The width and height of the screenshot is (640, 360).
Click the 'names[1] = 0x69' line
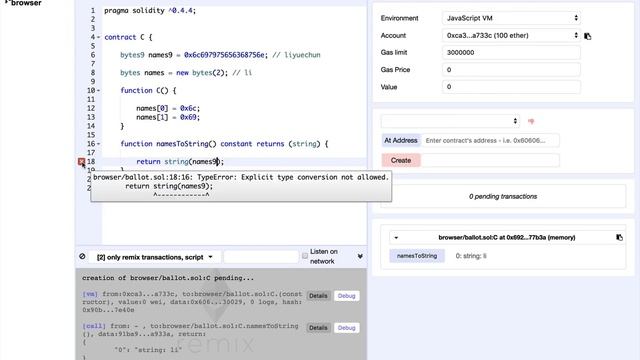coord(168,117)
